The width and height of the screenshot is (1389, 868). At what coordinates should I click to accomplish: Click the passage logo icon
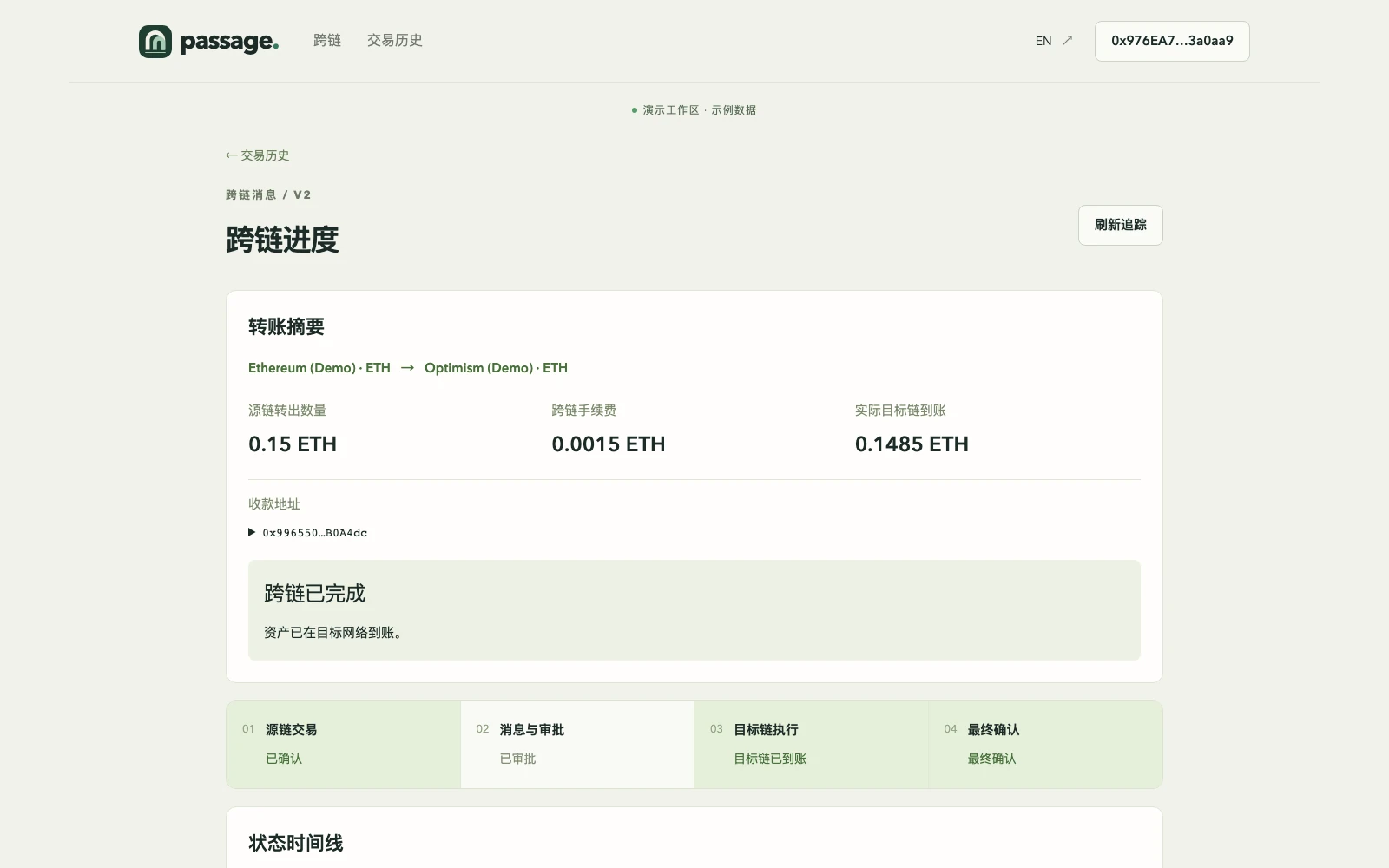[155, 42]
